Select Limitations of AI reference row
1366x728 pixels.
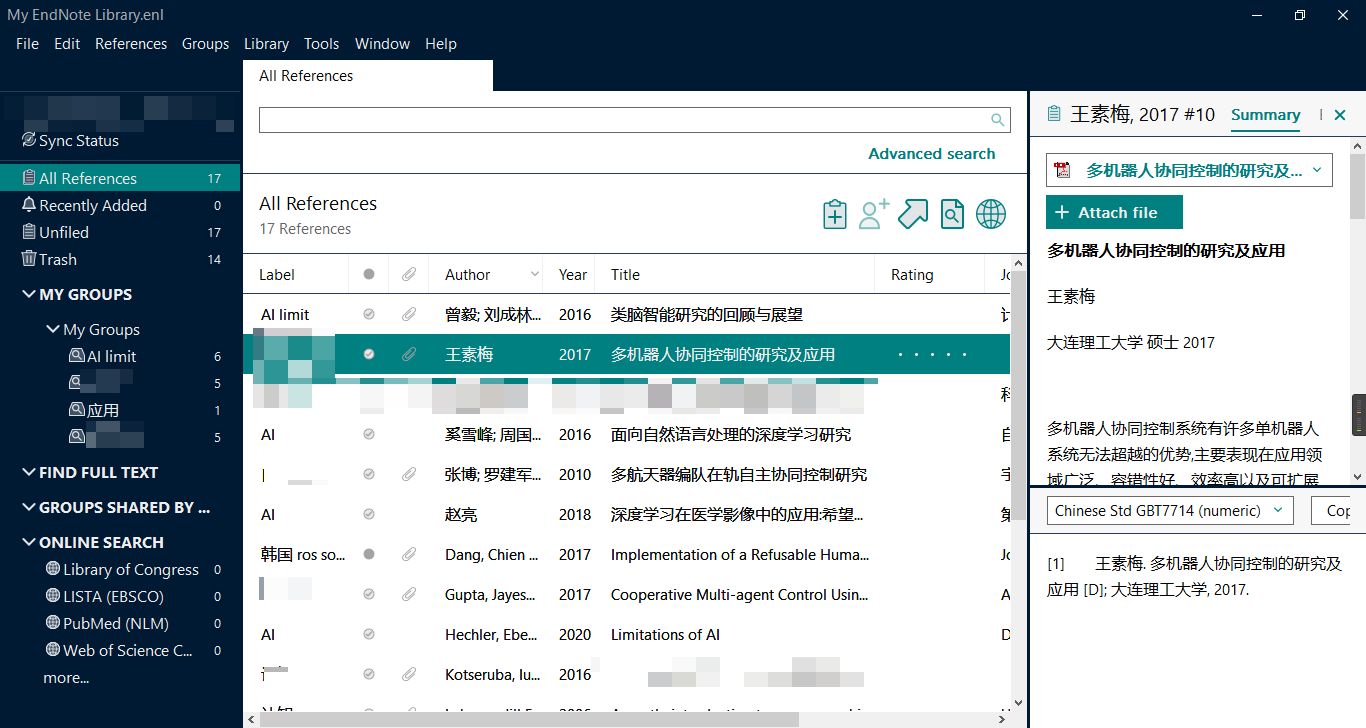627,634
